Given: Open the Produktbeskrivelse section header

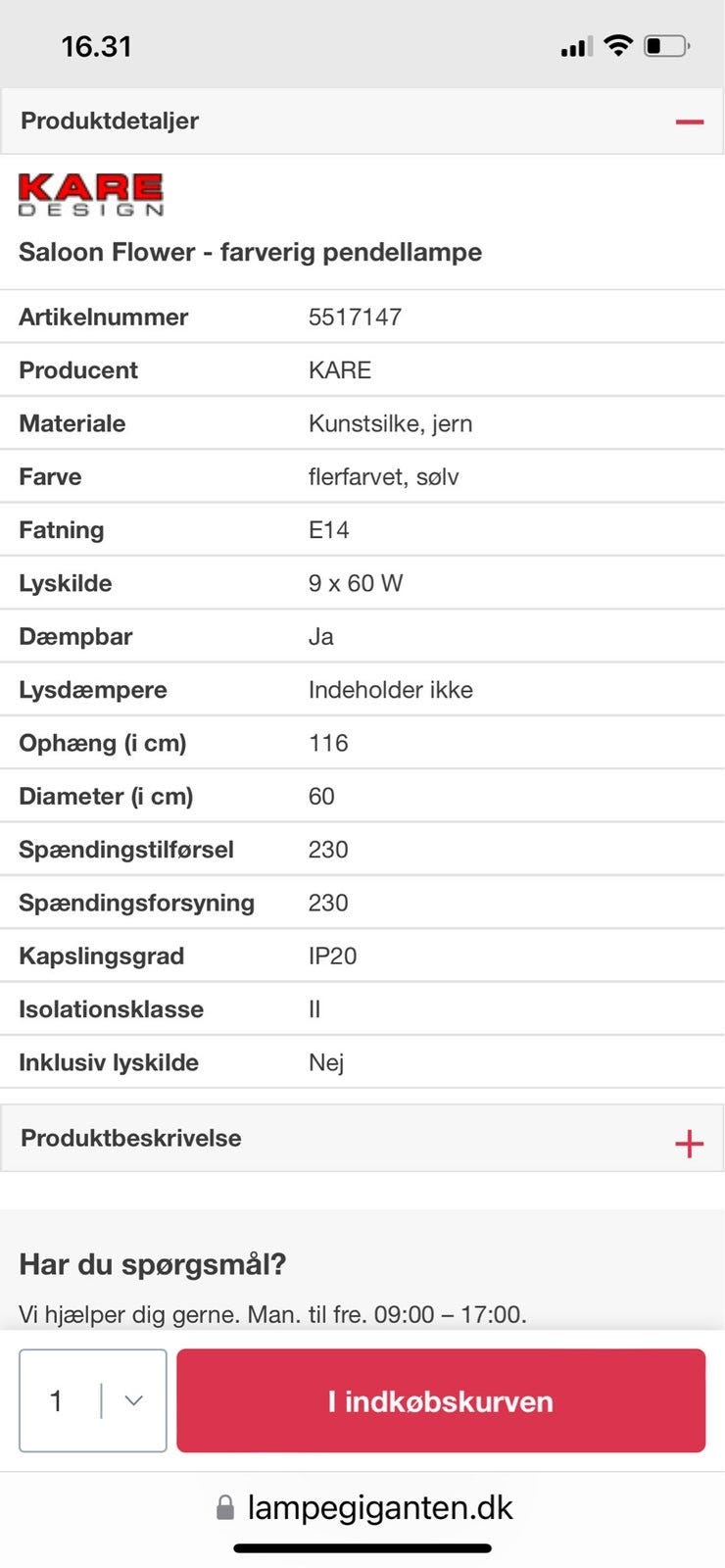Looking at the screenshot, I should (x=362, y=1138).
